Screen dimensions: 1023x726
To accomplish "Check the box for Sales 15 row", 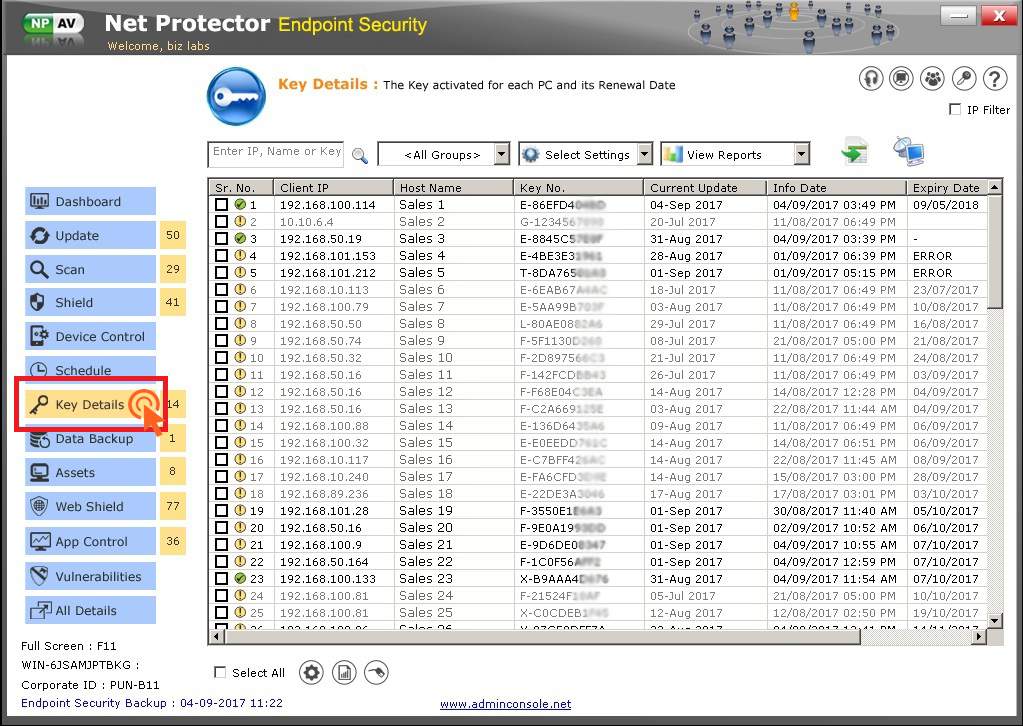I will click(x=222, y=442).
